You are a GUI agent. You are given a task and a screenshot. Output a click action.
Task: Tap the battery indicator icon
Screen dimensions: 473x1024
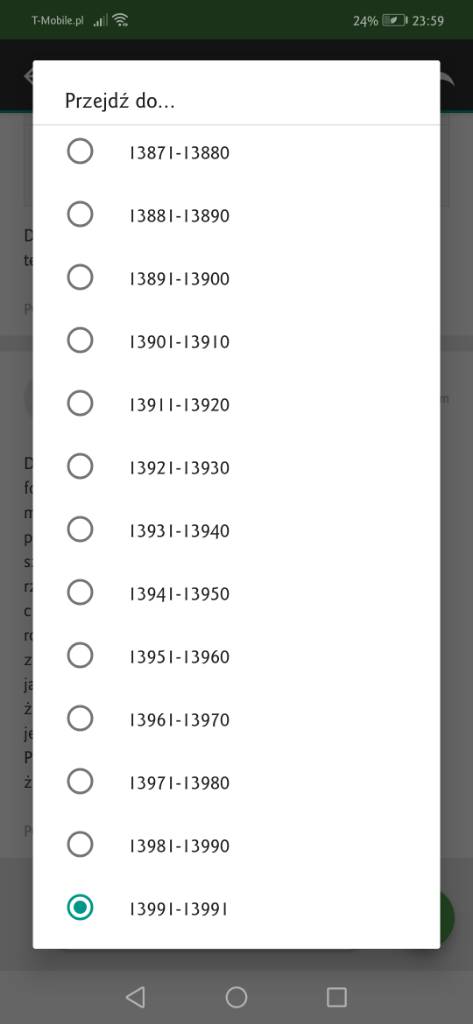click(x=395, y=20)
